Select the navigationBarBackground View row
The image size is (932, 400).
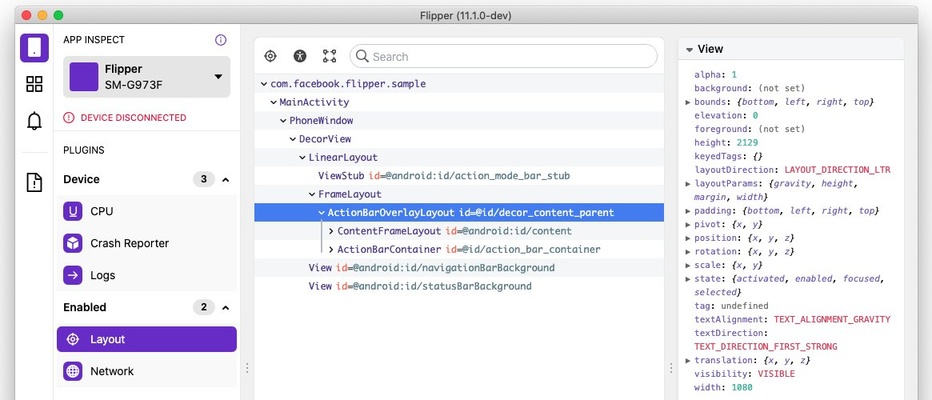(x=459, y=268)
